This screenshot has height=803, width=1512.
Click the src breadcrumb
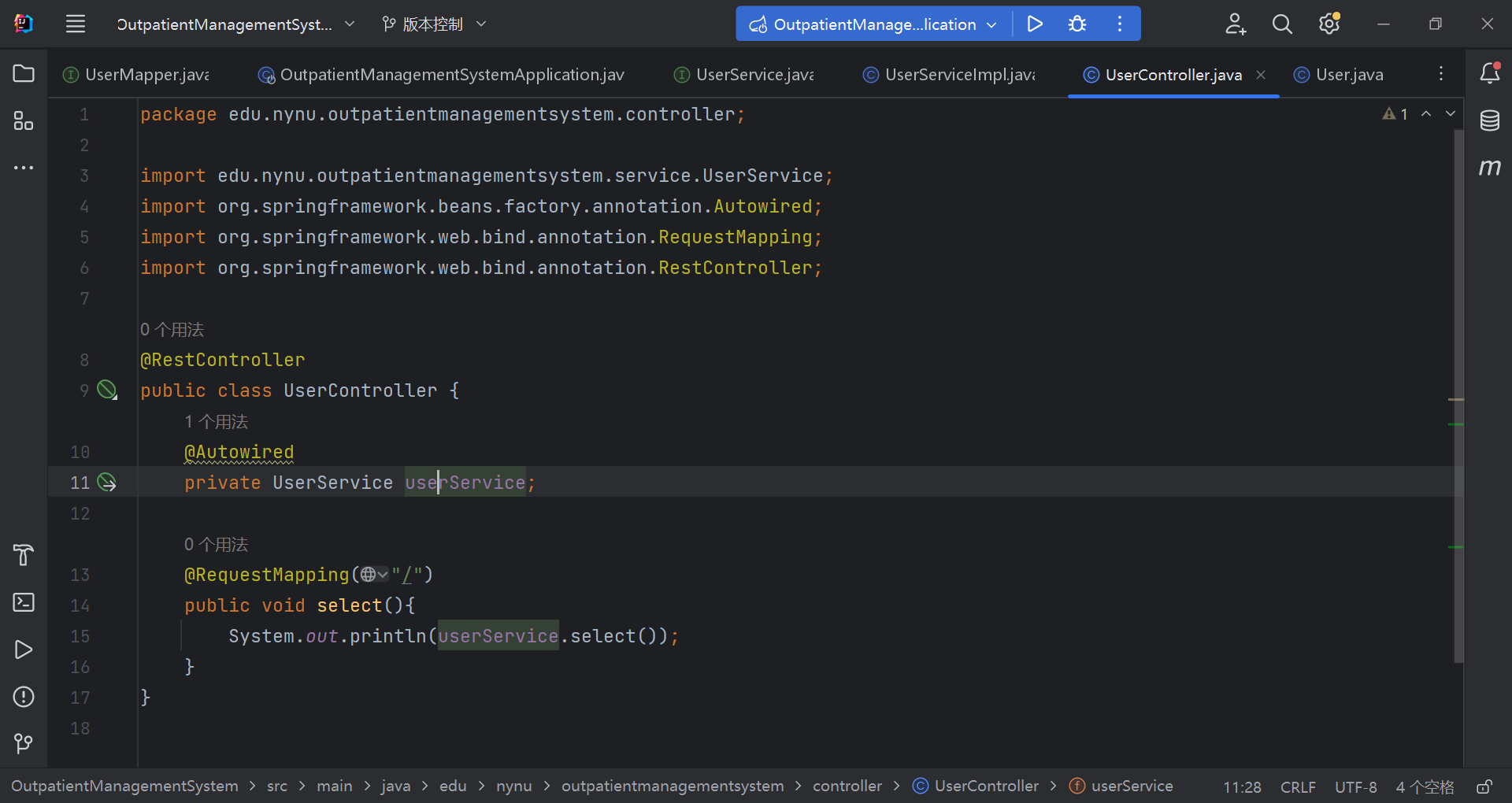coord(277,786)
